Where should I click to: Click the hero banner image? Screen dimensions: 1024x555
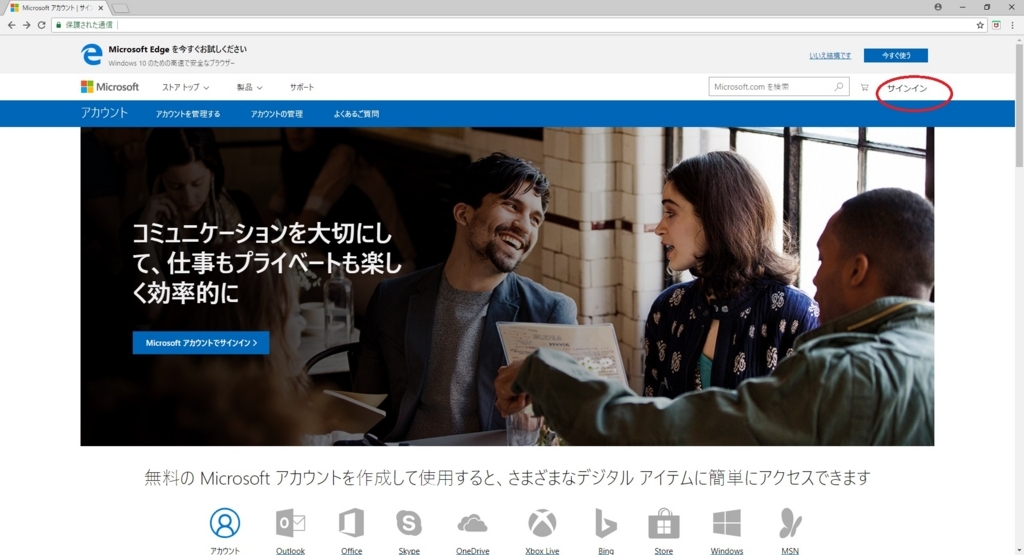507,287
